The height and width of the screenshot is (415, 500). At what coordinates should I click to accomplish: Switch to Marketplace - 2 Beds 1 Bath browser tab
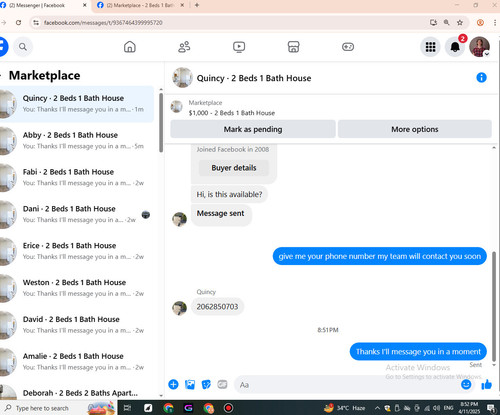[140, 5]
